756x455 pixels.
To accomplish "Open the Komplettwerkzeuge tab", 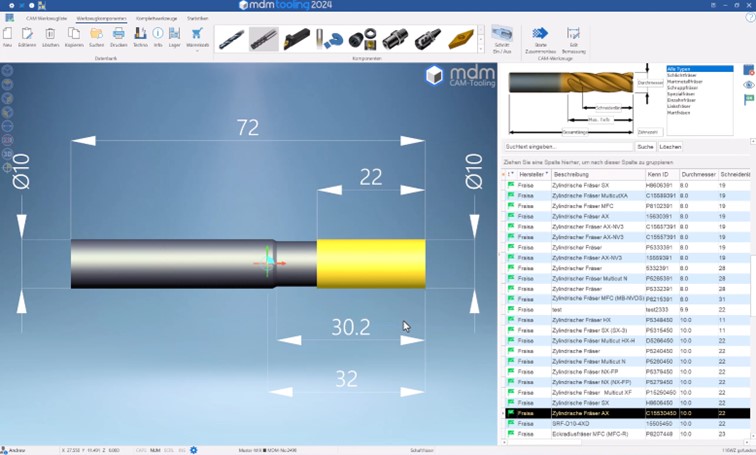I will [157, 18].
